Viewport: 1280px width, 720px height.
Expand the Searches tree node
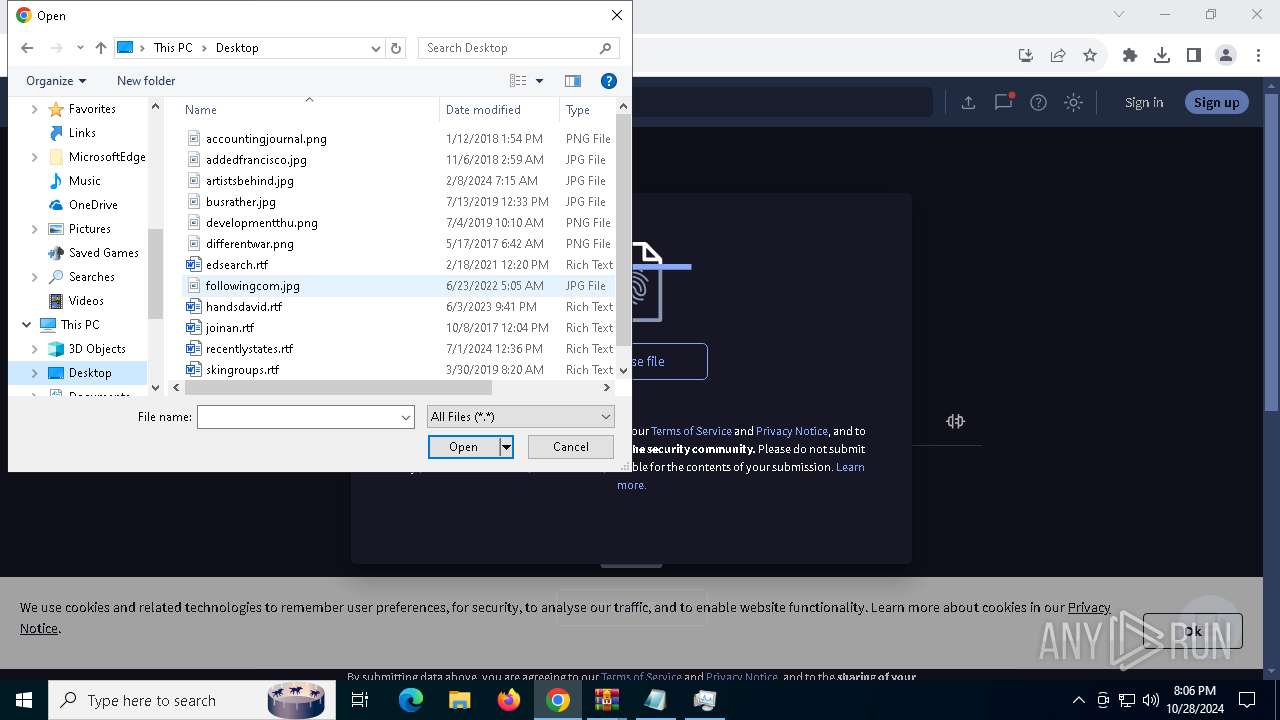pyautogui.click(x=35, y=277)
